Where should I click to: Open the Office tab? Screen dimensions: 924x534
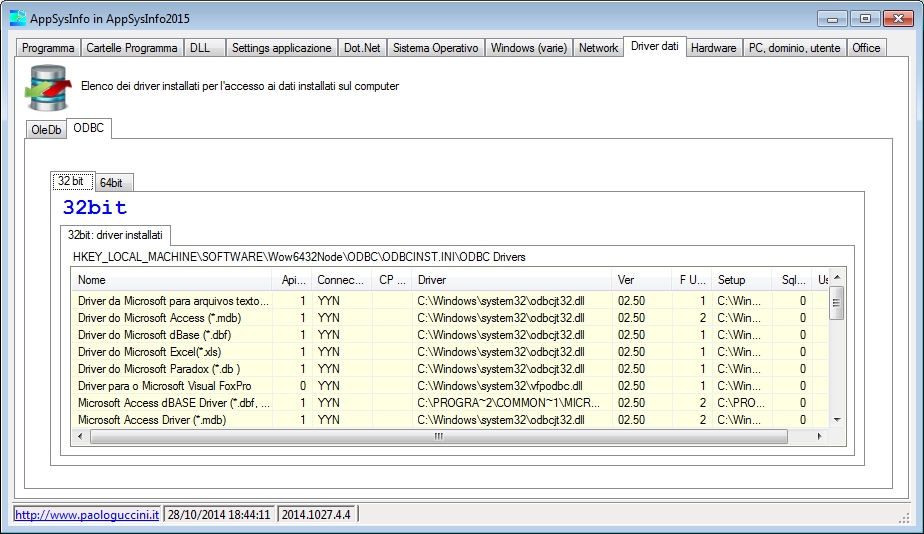(x=866, y=48)
